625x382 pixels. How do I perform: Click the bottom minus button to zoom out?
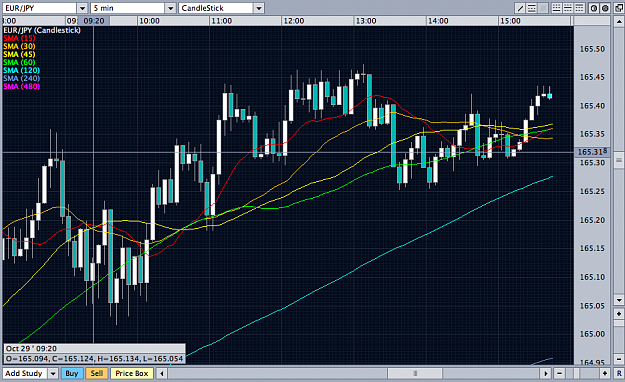point(560,374)
